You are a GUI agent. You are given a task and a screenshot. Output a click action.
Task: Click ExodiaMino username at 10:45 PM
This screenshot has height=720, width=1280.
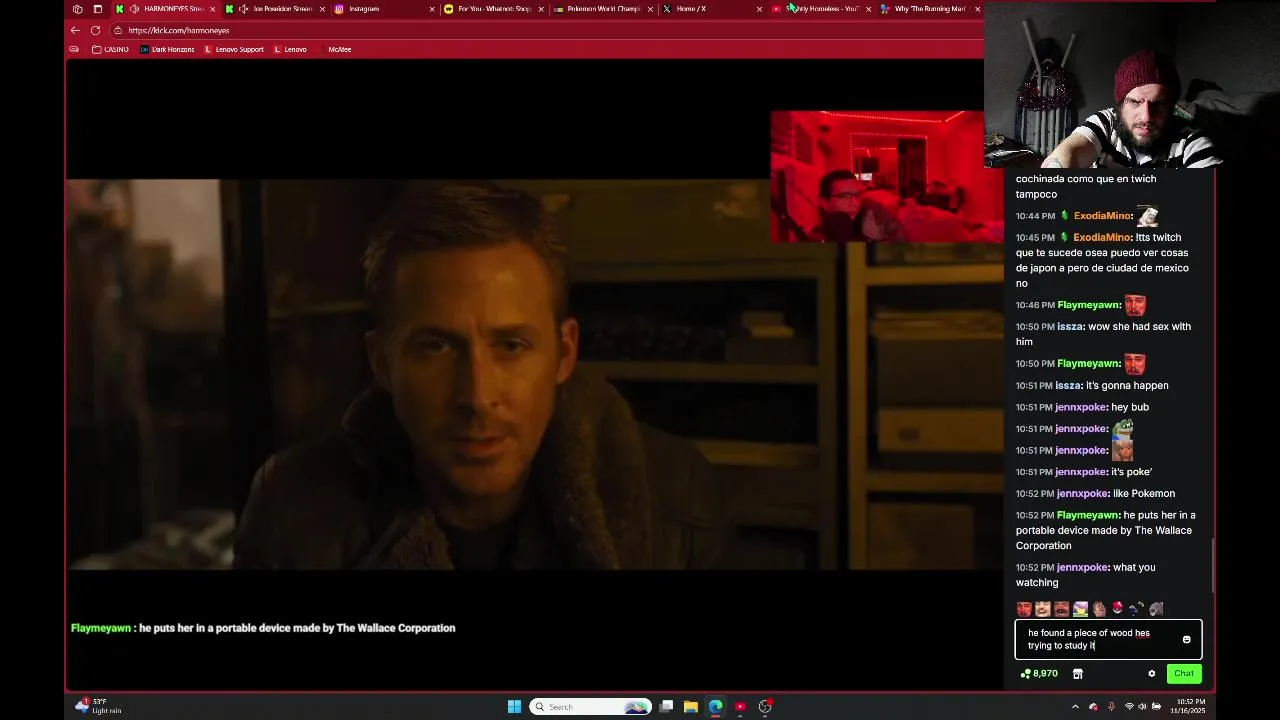coord(1101,238)
